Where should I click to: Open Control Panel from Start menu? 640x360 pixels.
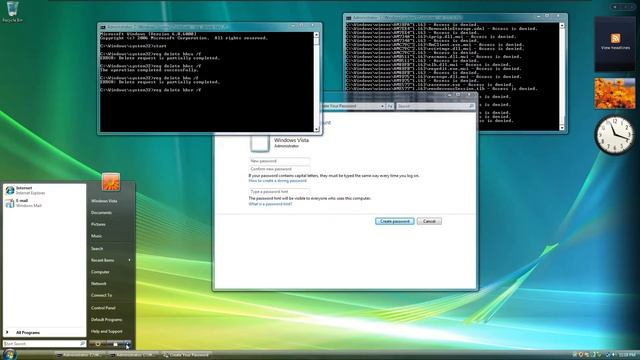pos(103,308)
